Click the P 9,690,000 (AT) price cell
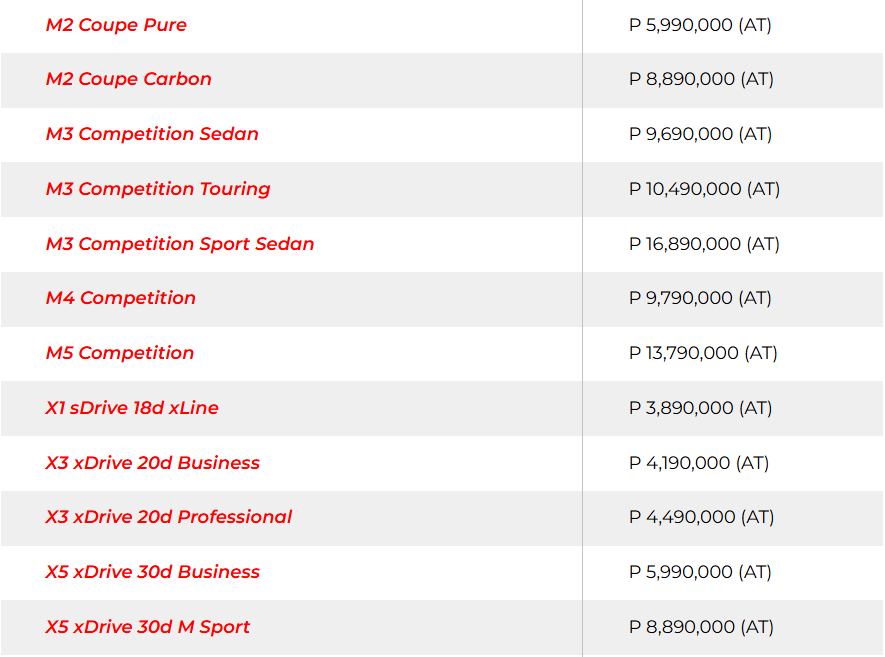 [700, 134]
